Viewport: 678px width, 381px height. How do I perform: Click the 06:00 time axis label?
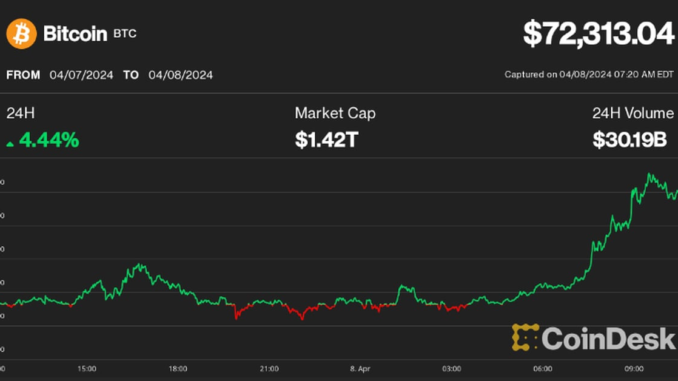coord(543,369)
